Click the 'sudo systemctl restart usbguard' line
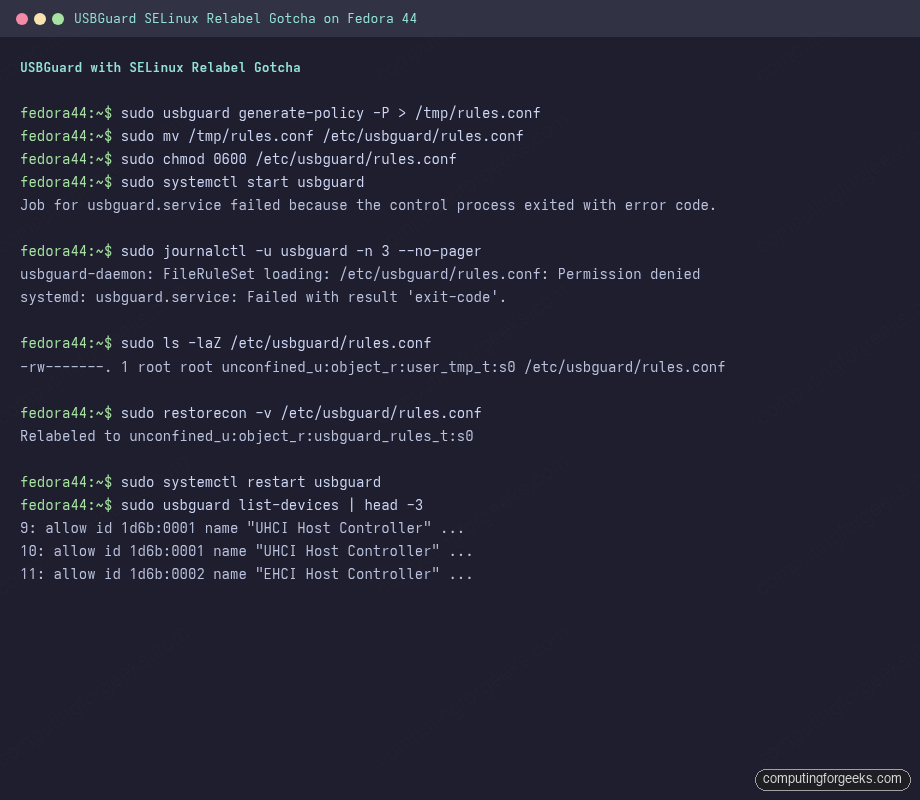This screenshot has height=800, width=920. tap(201, 482)
